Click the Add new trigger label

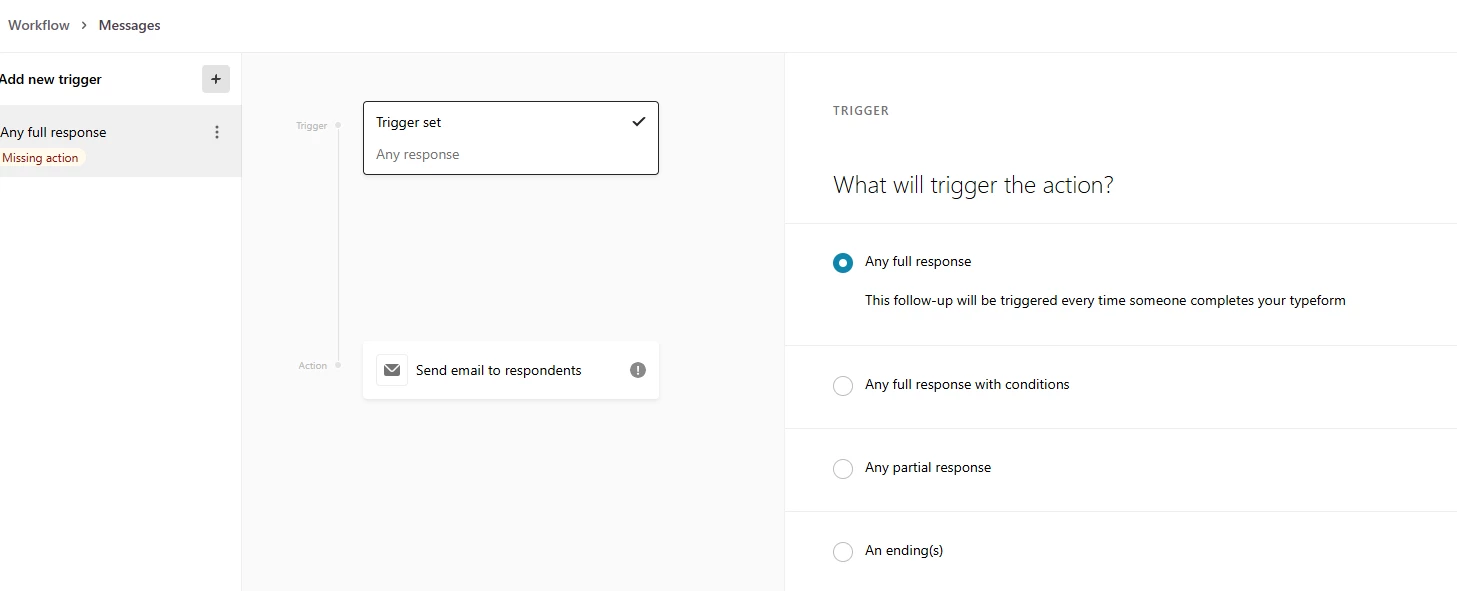(x=51, y=79)
